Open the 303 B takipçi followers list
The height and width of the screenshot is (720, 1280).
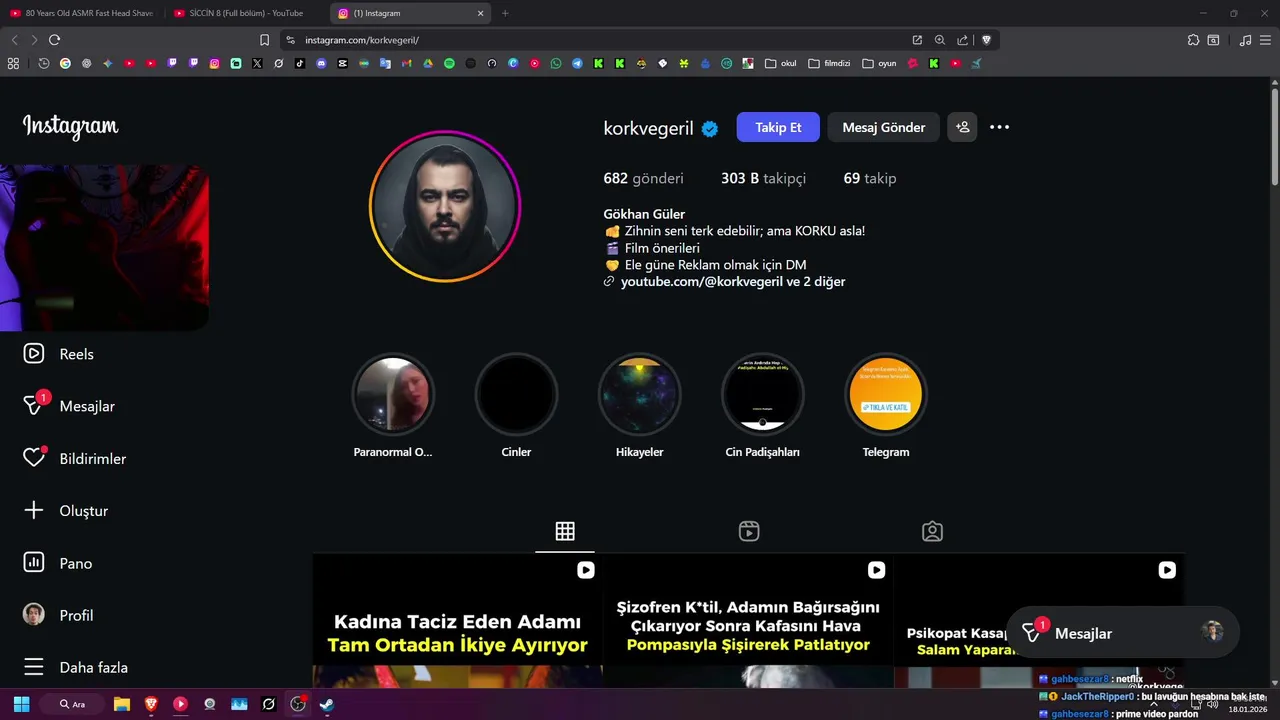pos(763,178)
